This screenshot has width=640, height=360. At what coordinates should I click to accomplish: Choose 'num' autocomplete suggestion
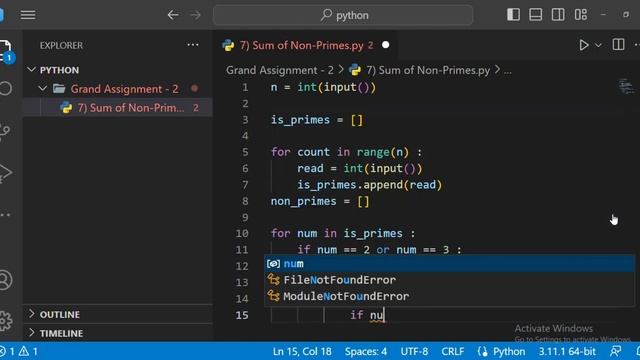(449, 264)
